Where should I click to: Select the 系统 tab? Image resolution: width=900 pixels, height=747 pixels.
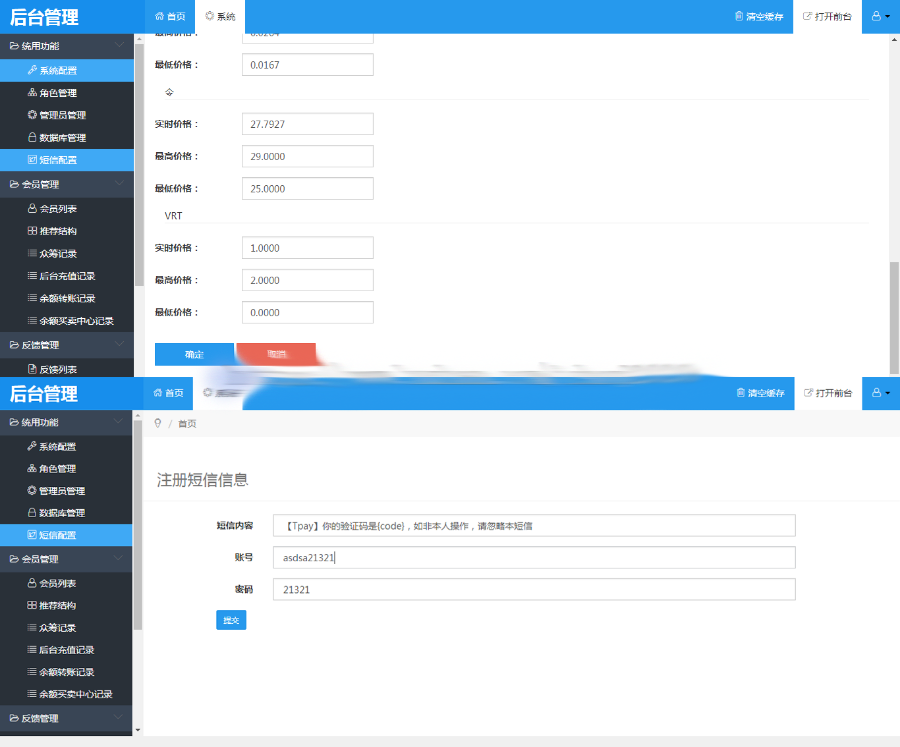point(220,17)
